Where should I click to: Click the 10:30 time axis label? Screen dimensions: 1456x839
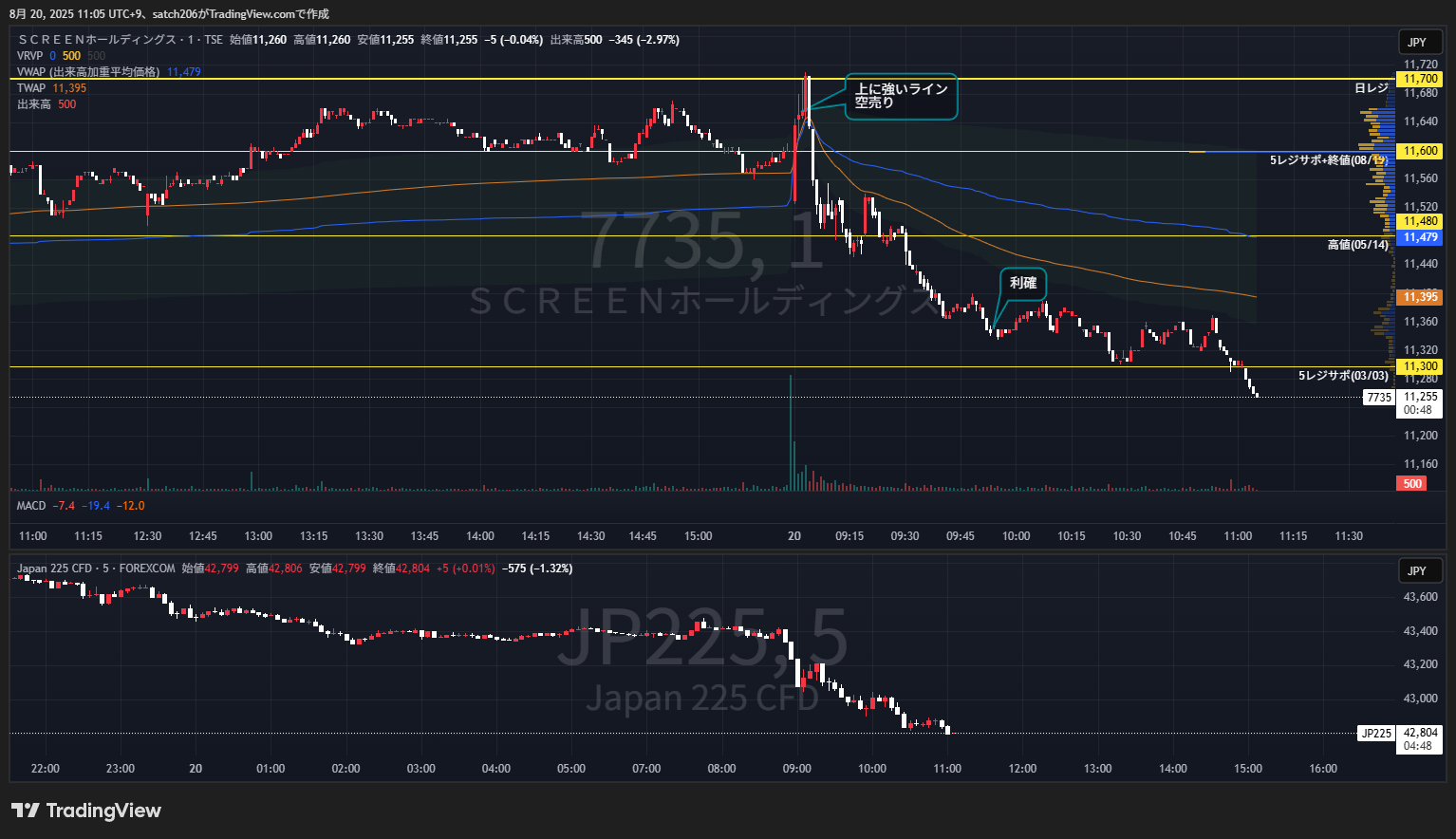pyautogui.click(x=1127, y=536)
